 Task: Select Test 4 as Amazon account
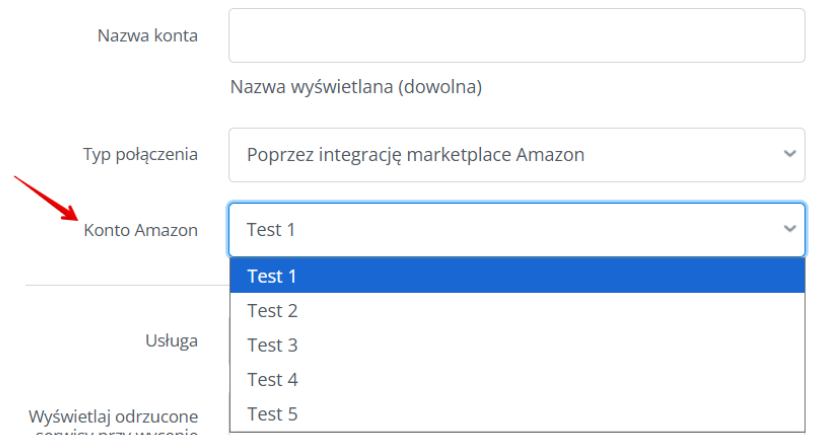pos(516,380)
